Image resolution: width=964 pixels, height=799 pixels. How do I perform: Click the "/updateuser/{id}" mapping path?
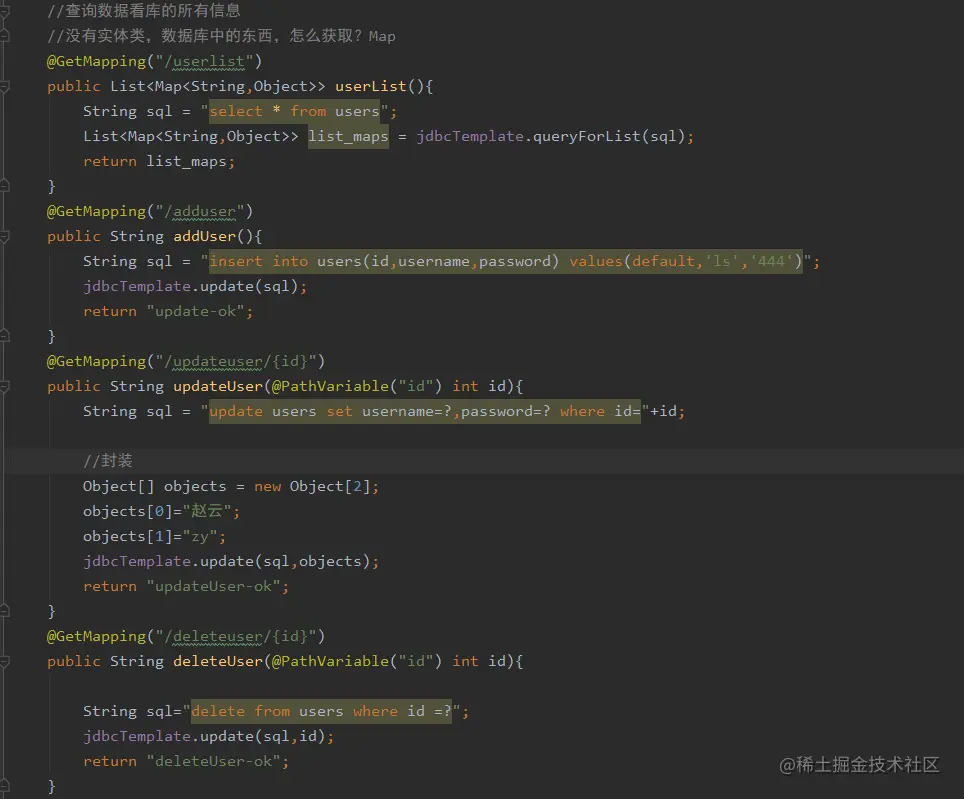tap(236, 361)
